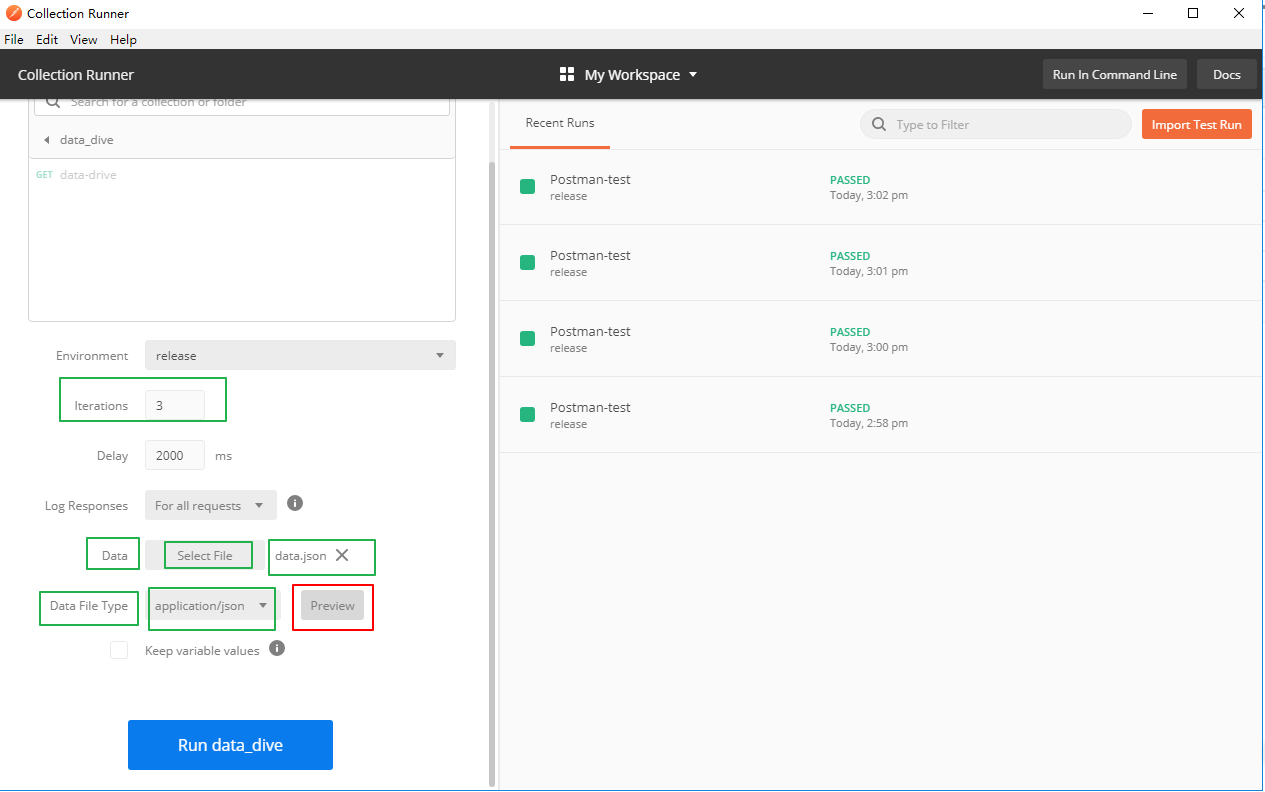Open the Help menu

tap(124, 40)
